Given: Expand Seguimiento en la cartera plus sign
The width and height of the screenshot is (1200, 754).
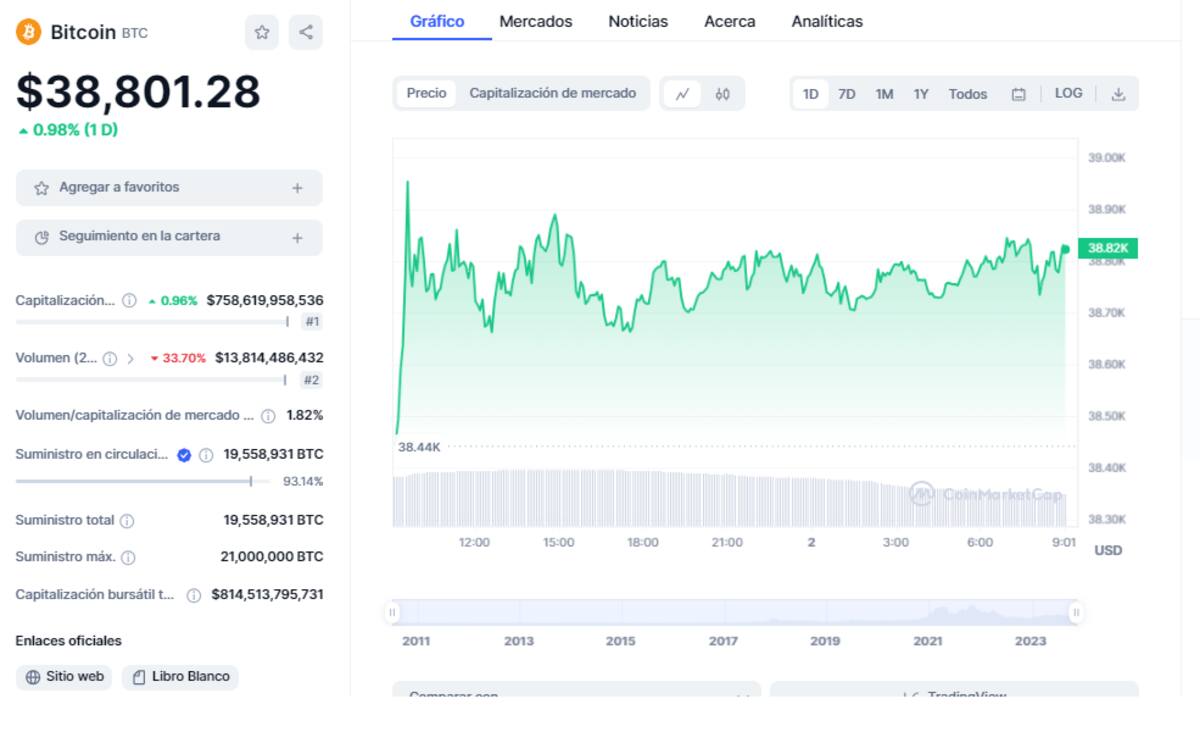Looking at the screenshot, I should tap(297, 237).
